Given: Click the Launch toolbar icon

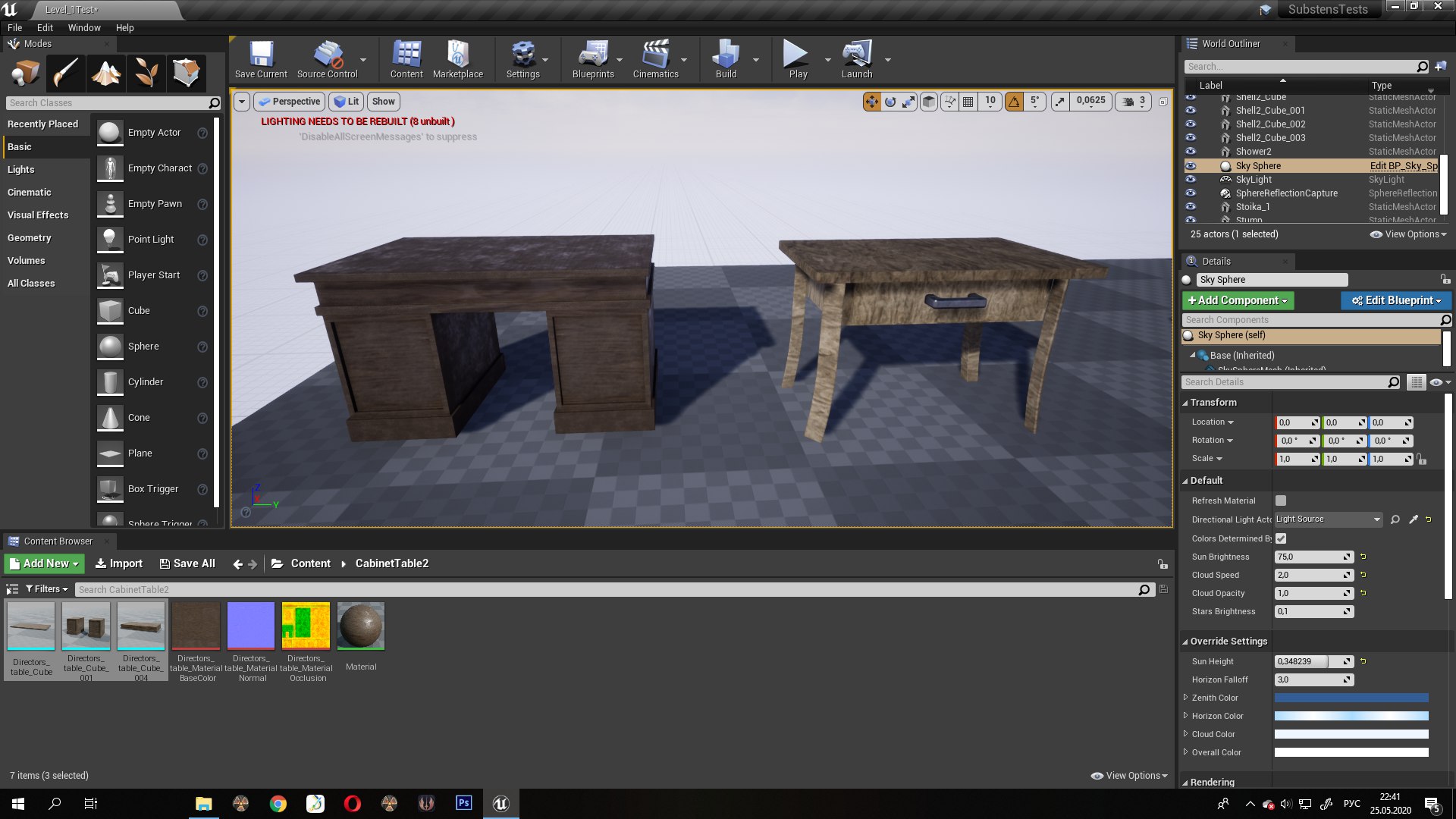Looking at the screenshot, I should click(x=857, y=59).
